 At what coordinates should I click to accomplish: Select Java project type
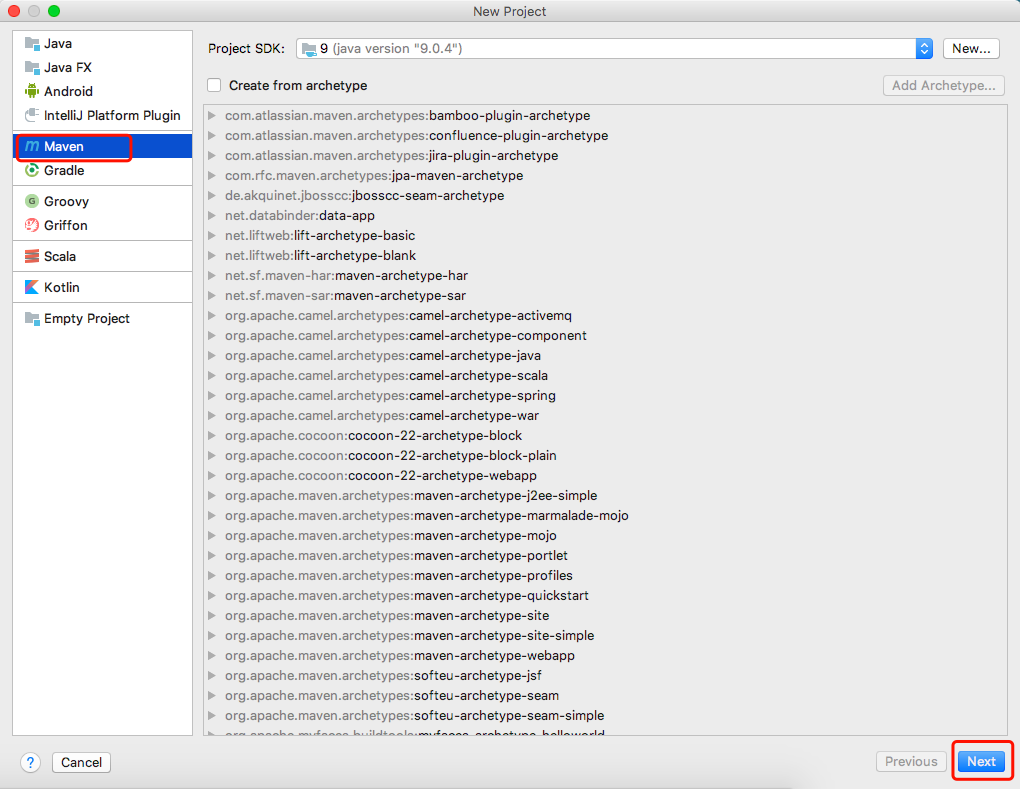[102, 44]
